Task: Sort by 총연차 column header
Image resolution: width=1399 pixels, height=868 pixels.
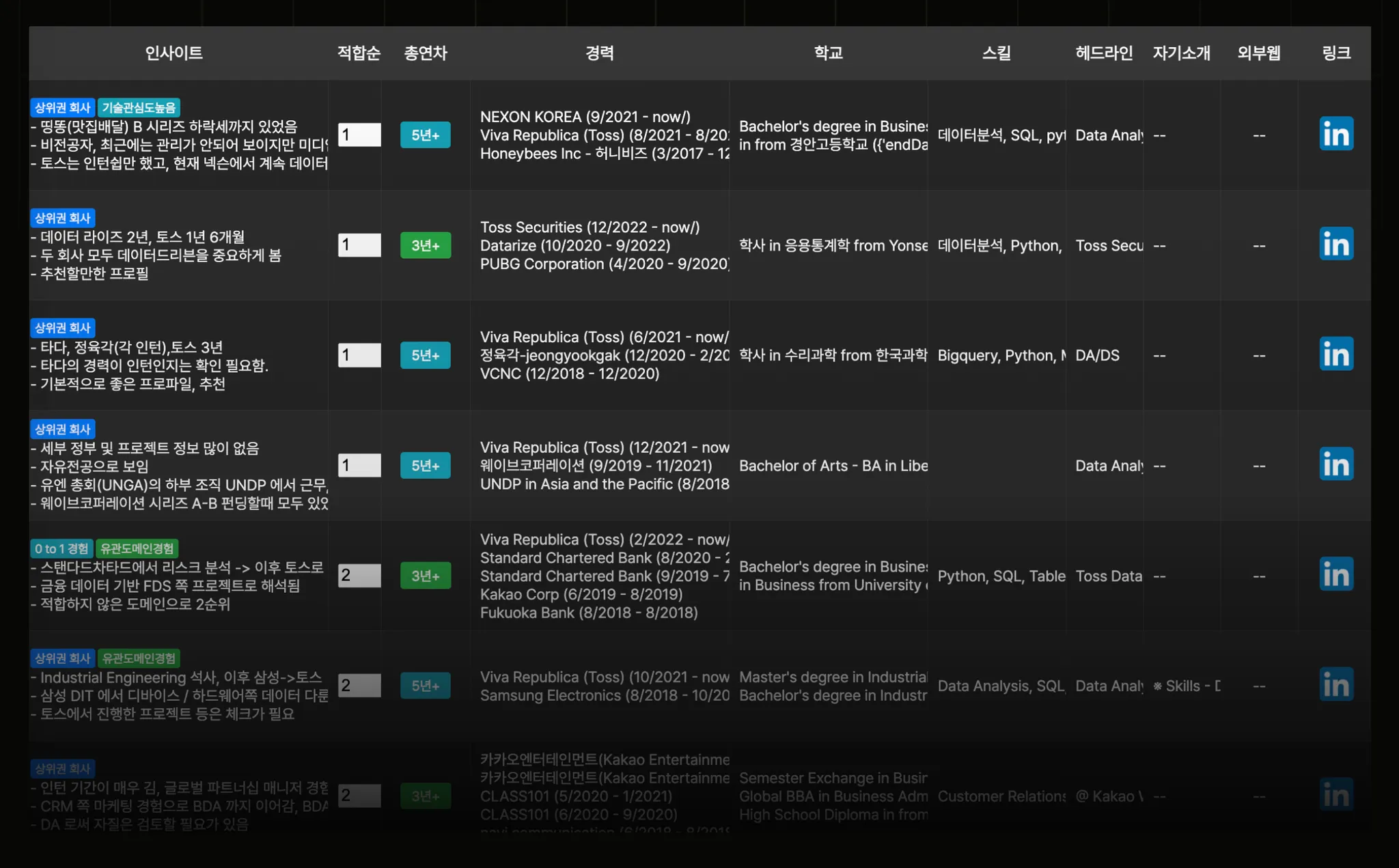Action: pos(425,53)
